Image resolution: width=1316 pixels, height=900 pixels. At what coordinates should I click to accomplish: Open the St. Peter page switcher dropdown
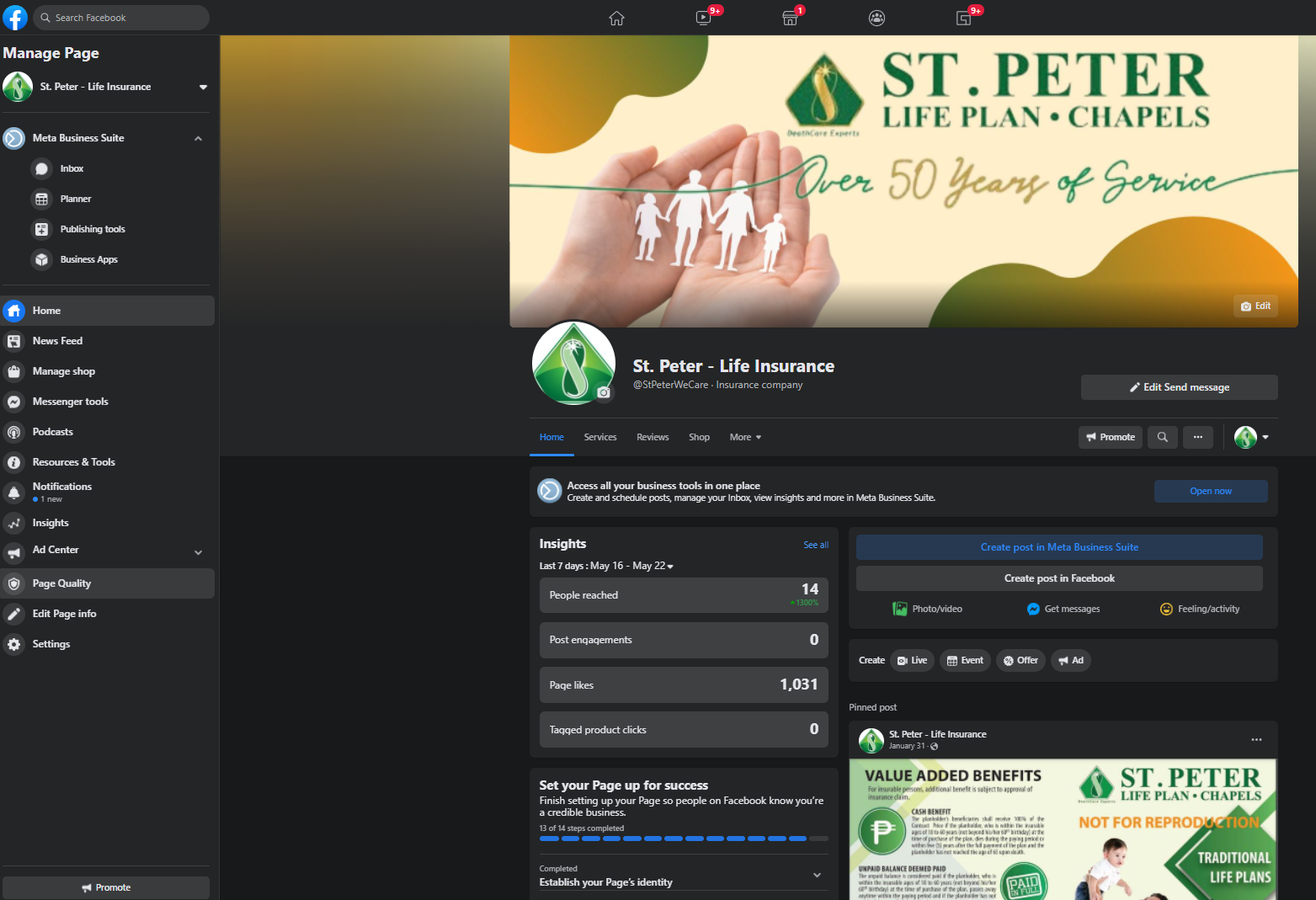tap(203, 87)
